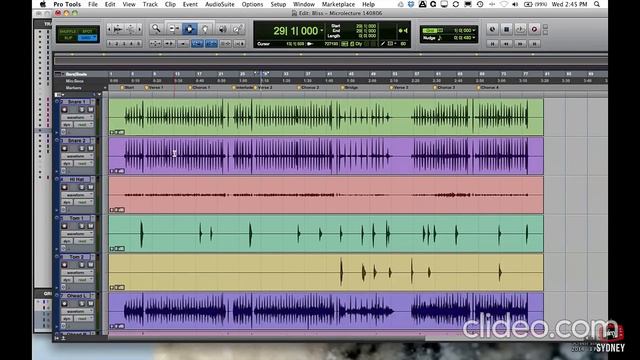Open the Nudge value dropdown
640x360 pixels.
click(473, 38)
